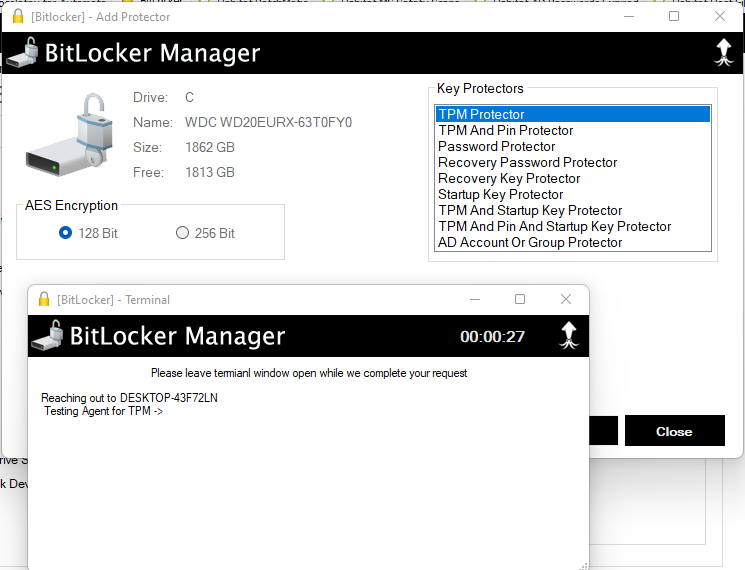This screenshot has height=570, width=745.
Task: Select TPM And Startup Key Protector
Action: coord(573,210)
